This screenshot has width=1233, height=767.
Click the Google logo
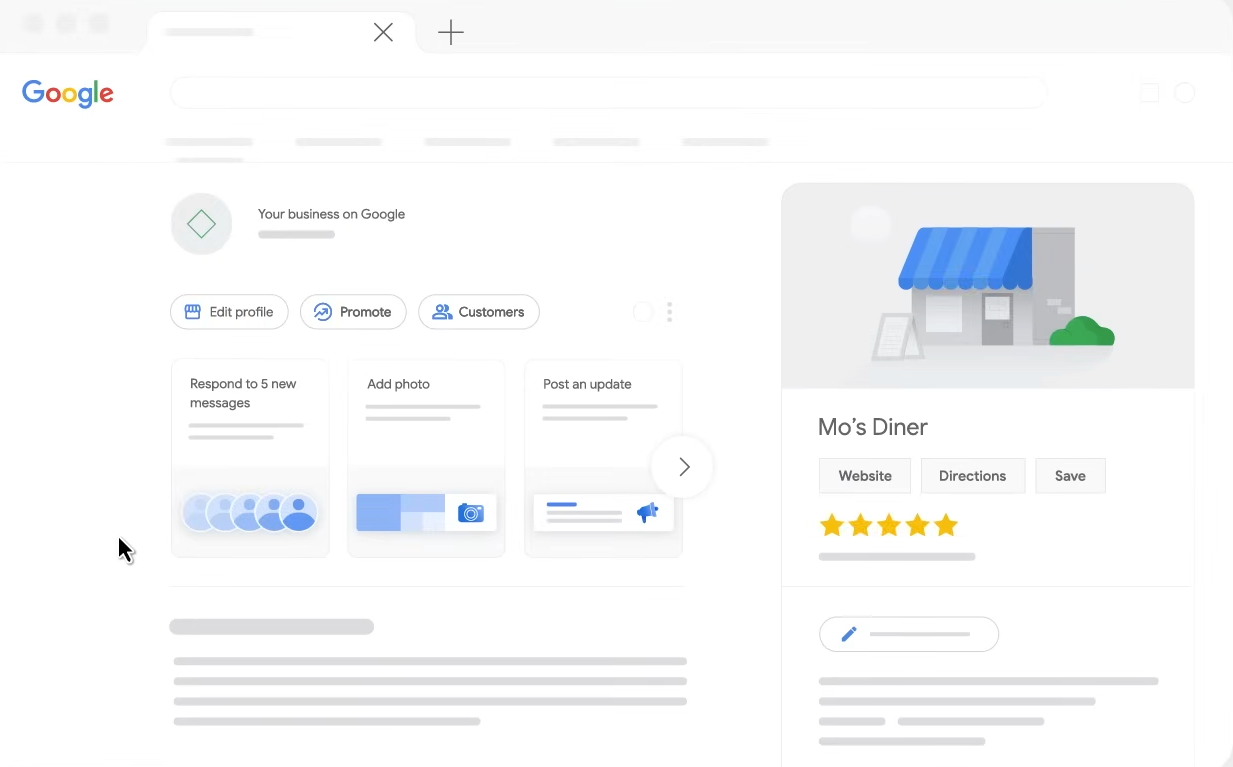[68, 93]
